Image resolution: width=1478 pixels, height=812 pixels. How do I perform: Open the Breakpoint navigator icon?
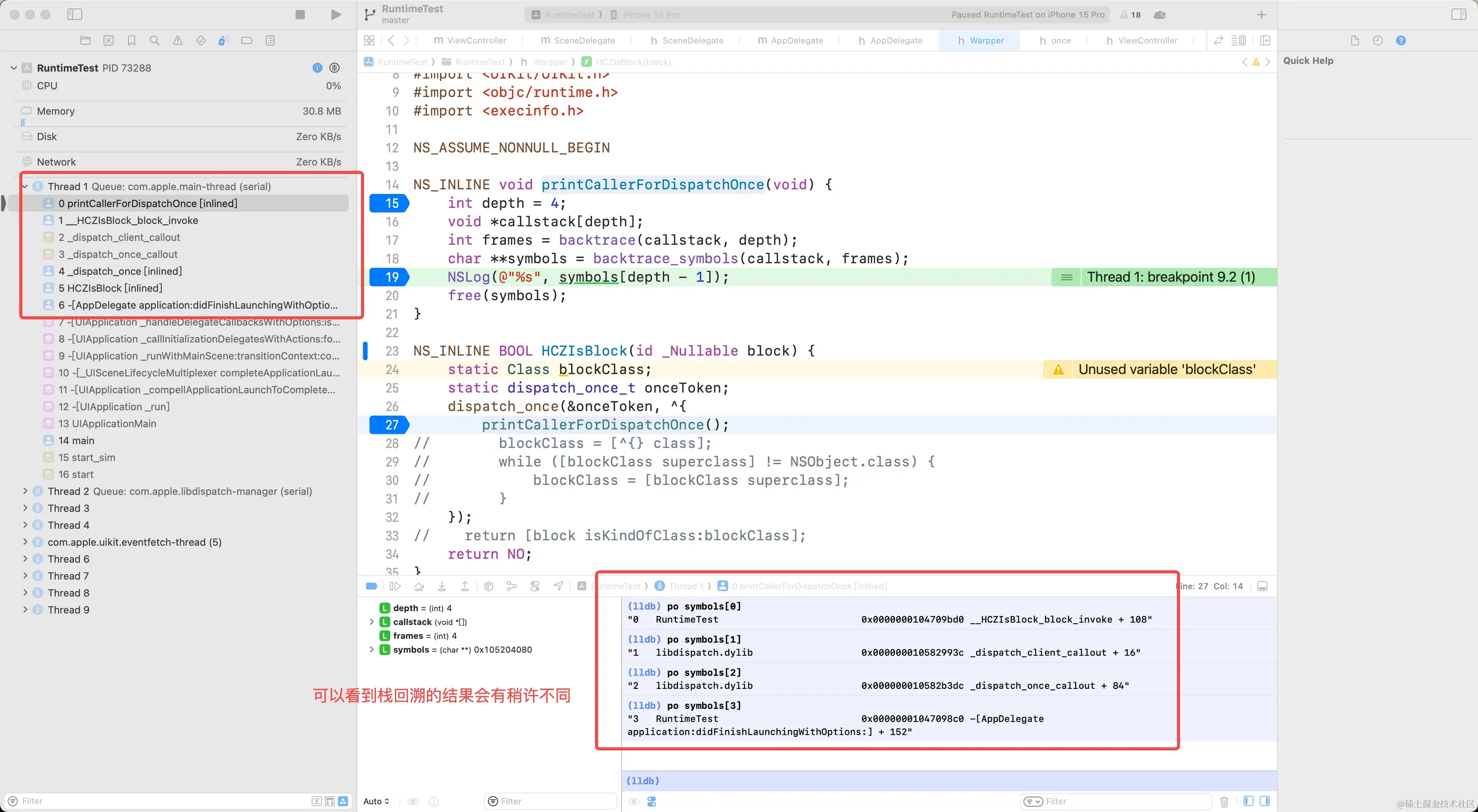tap(247, 40)
